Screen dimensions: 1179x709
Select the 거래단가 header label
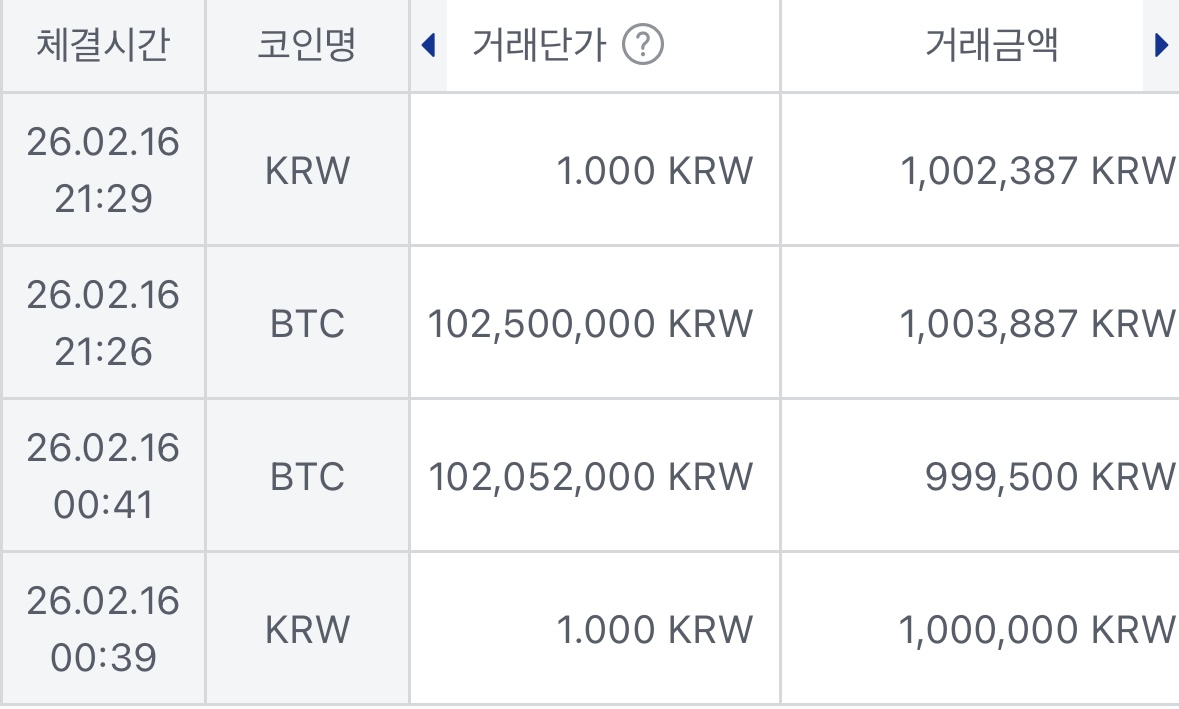pyautogui.click(x=539, y=46)
